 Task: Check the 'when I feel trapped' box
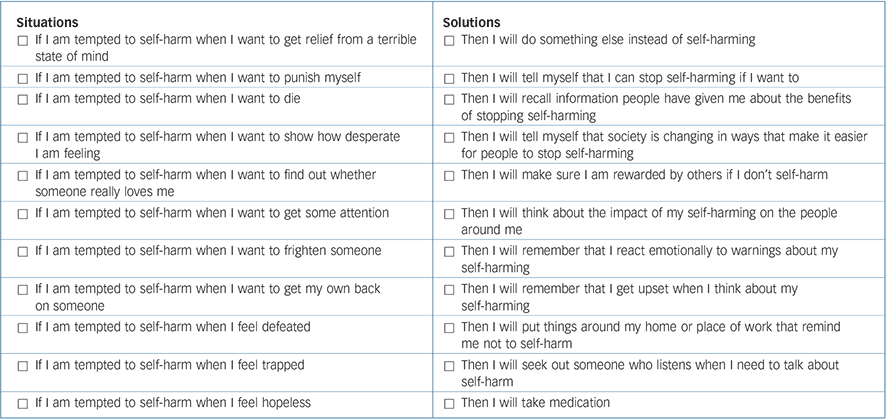pyautogui.click(x=23, y=365)
